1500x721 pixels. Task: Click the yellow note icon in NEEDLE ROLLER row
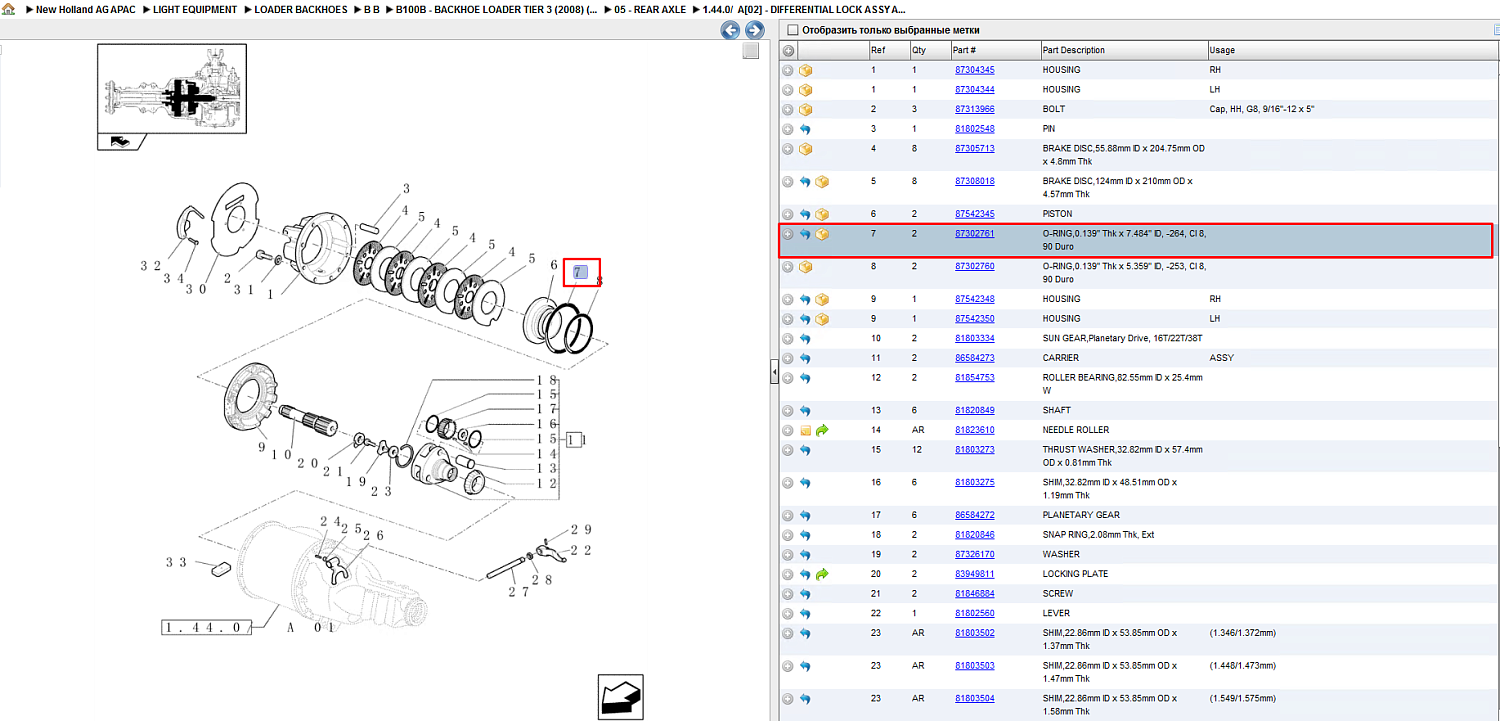tap(806, 430)
